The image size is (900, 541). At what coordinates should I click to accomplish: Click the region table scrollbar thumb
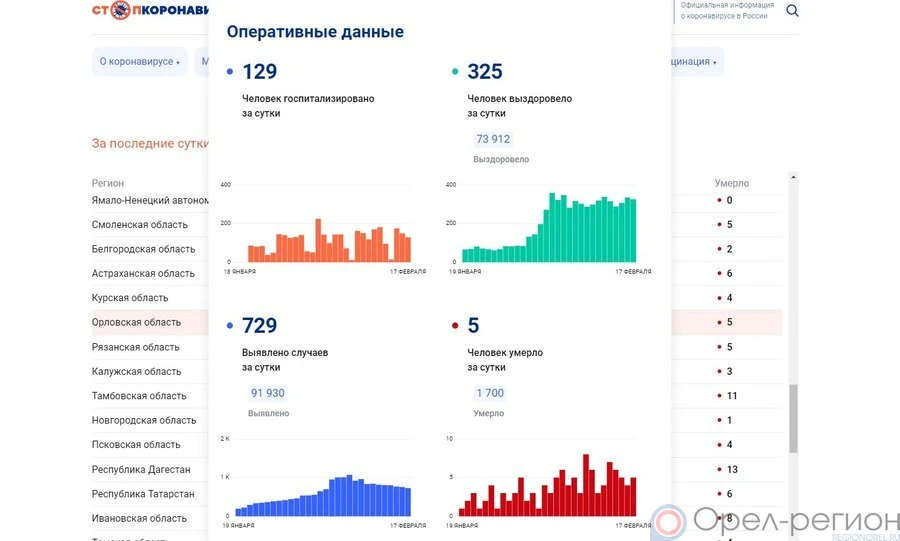(794, 418)
